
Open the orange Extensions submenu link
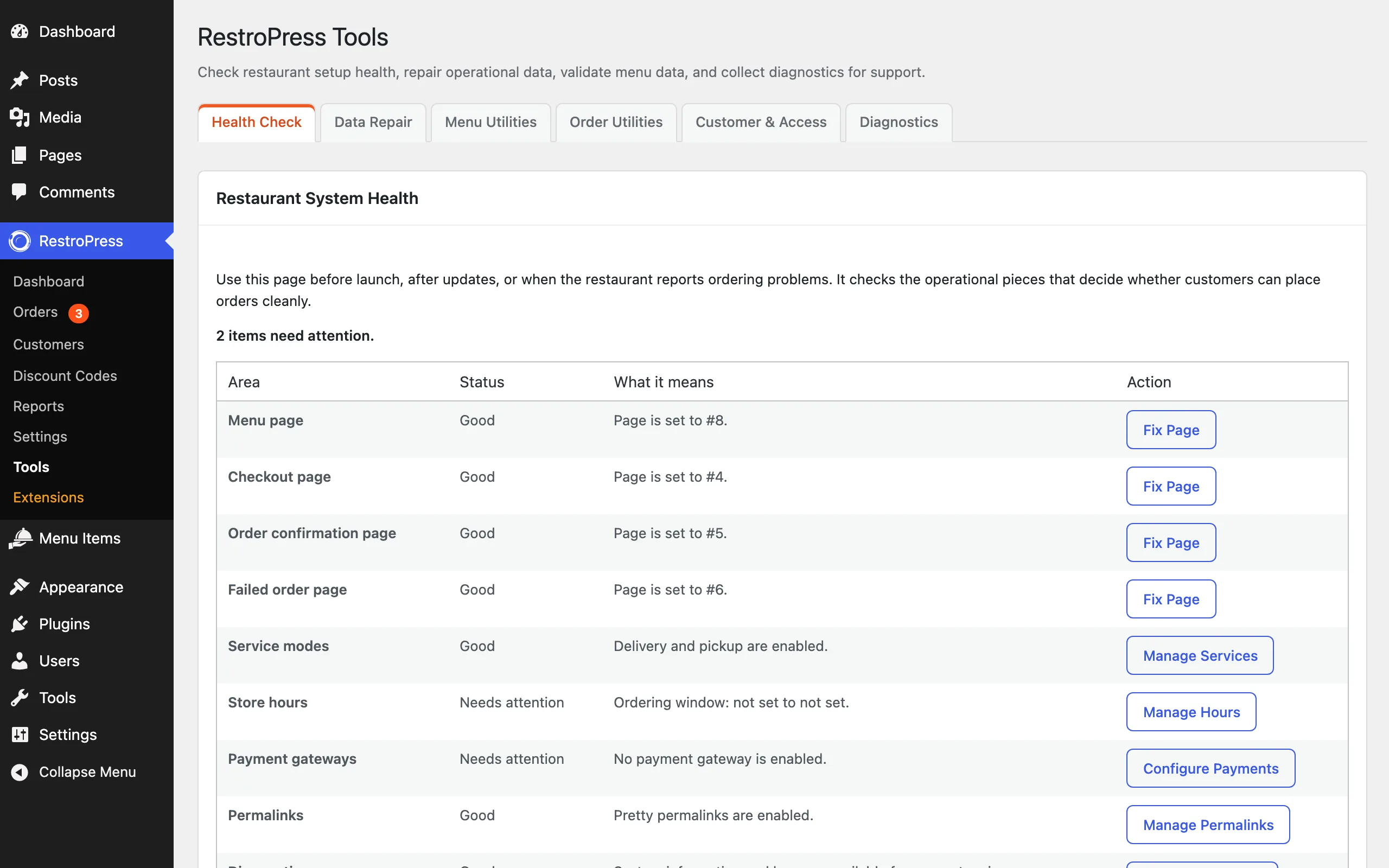coord(49,497)
